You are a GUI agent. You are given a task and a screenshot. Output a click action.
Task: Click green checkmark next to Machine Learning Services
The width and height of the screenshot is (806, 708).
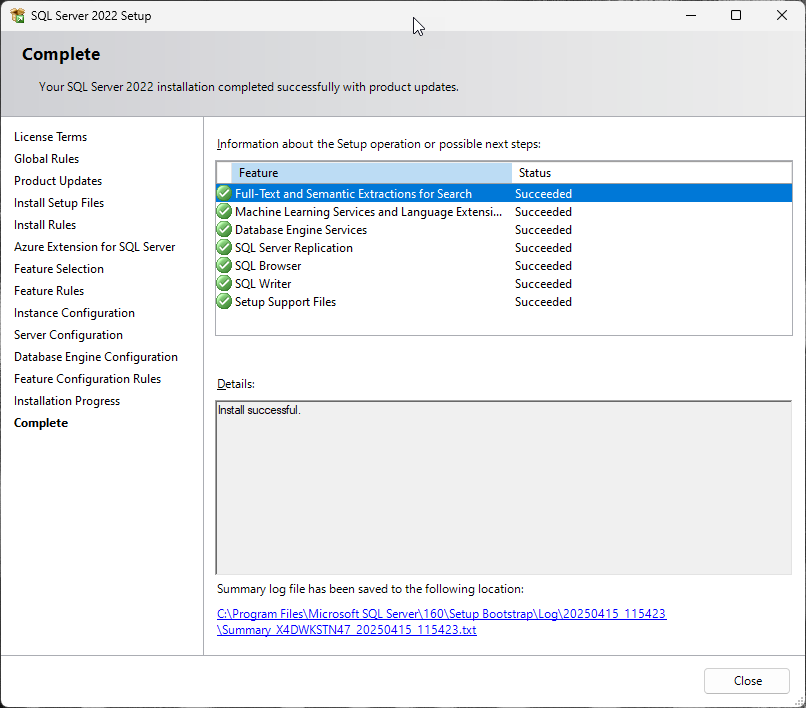point(224,212)
